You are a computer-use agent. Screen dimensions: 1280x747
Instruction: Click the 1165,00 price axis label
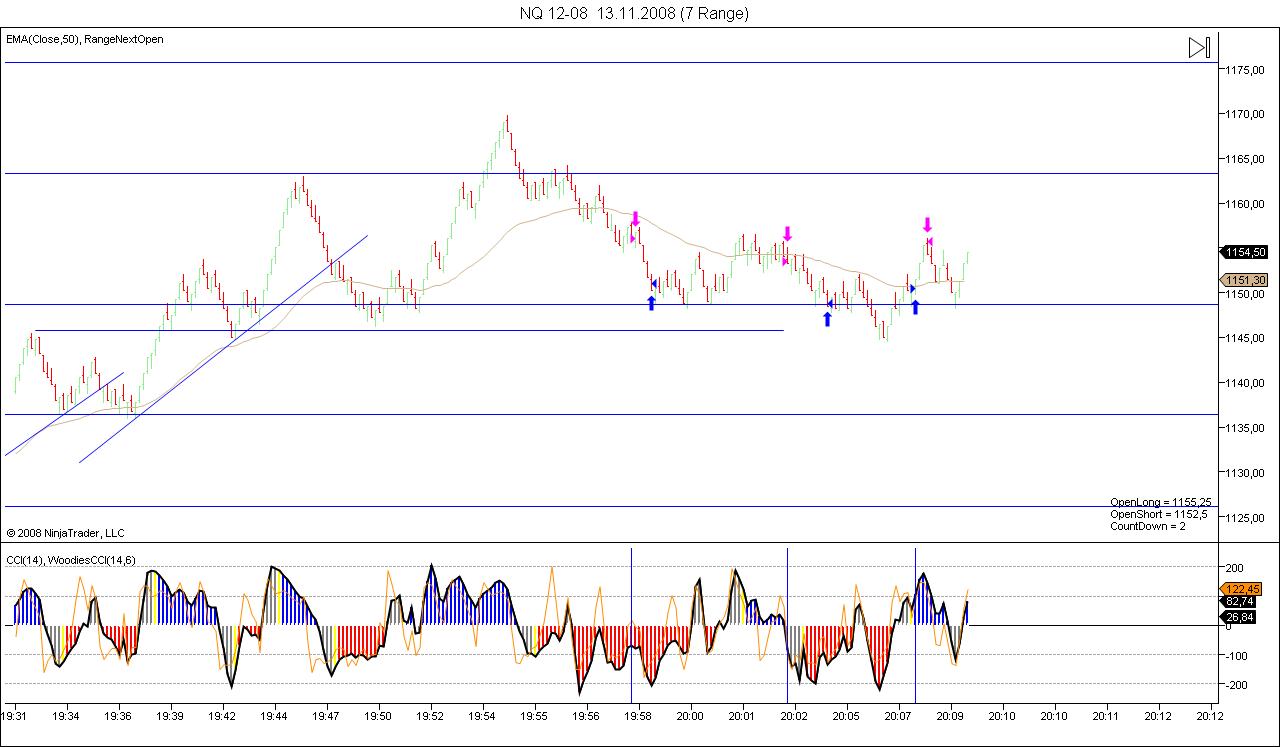(x=1247, y=159)
